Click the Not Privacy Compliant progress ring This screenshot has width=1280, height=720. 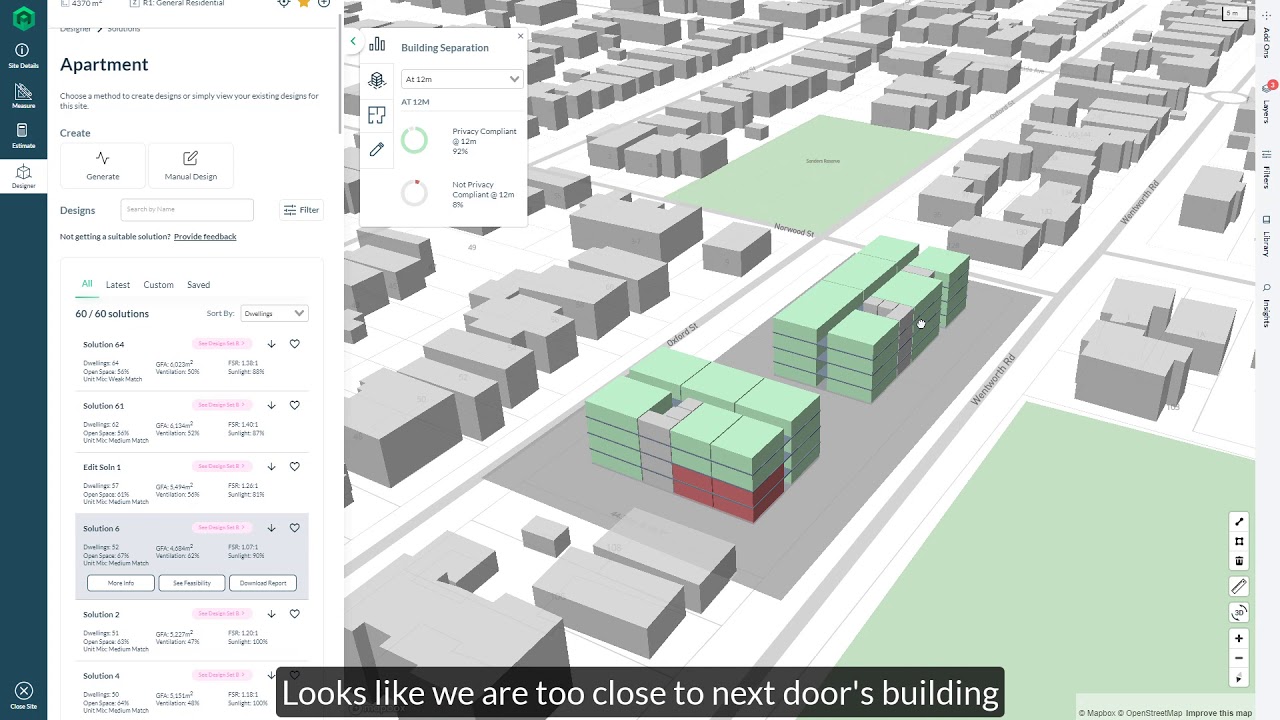(414, 193)
